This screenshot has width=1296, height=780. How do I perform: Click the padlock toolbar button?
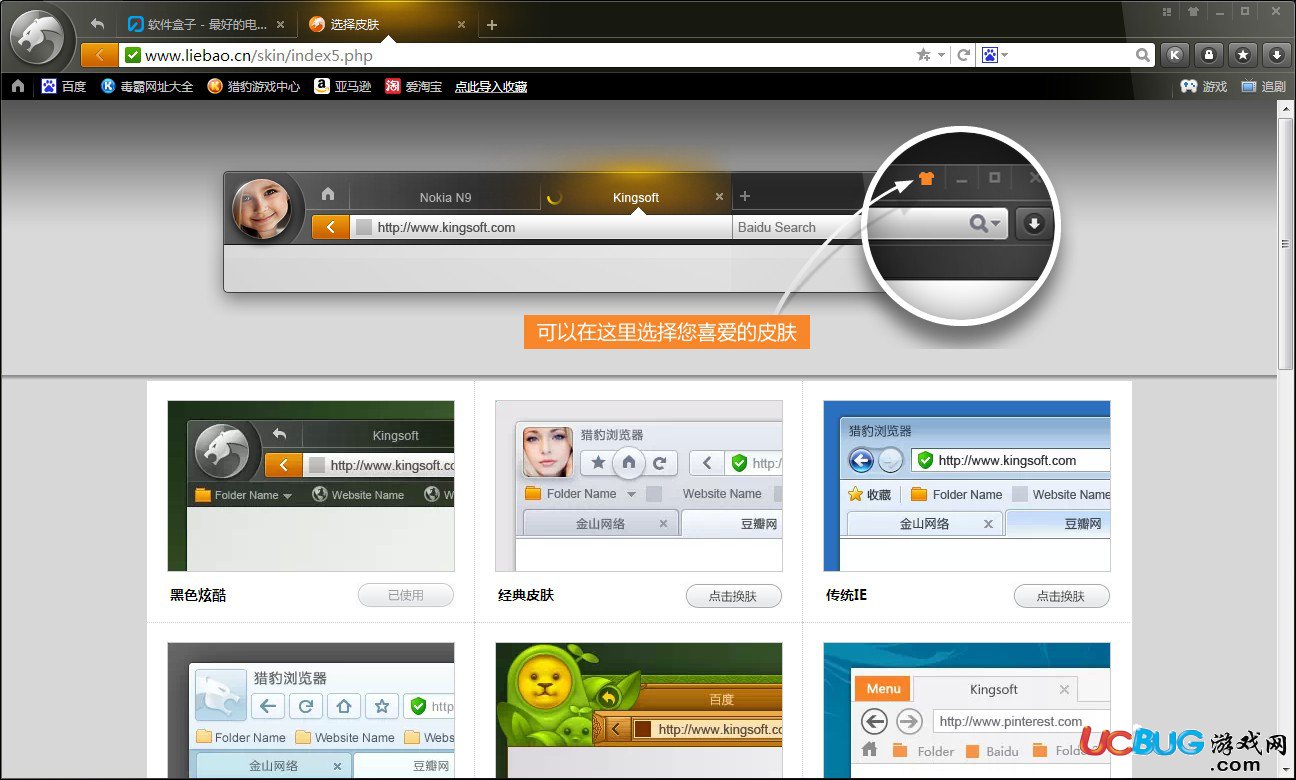tap(1209, 55)
